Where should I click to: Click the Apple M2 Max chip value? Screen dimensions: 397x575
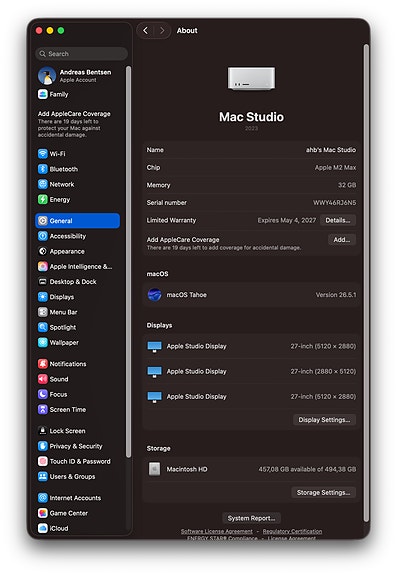pos(335,168)
